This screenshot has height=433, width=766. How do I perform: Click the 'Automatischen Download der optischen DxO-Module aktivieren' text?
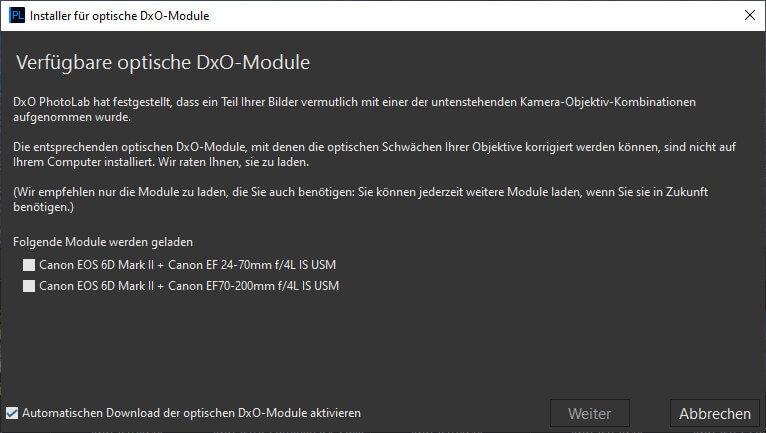pyautogui.click(x=192, y=413)
